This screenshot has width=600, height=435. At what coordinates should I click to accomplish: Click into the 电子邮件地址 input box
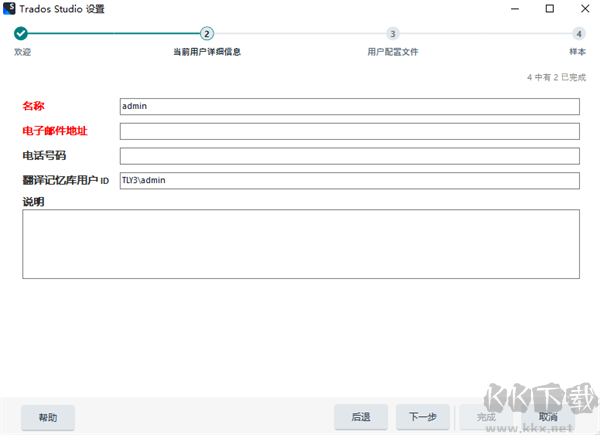pyautogui.click(x=349, y=131)
